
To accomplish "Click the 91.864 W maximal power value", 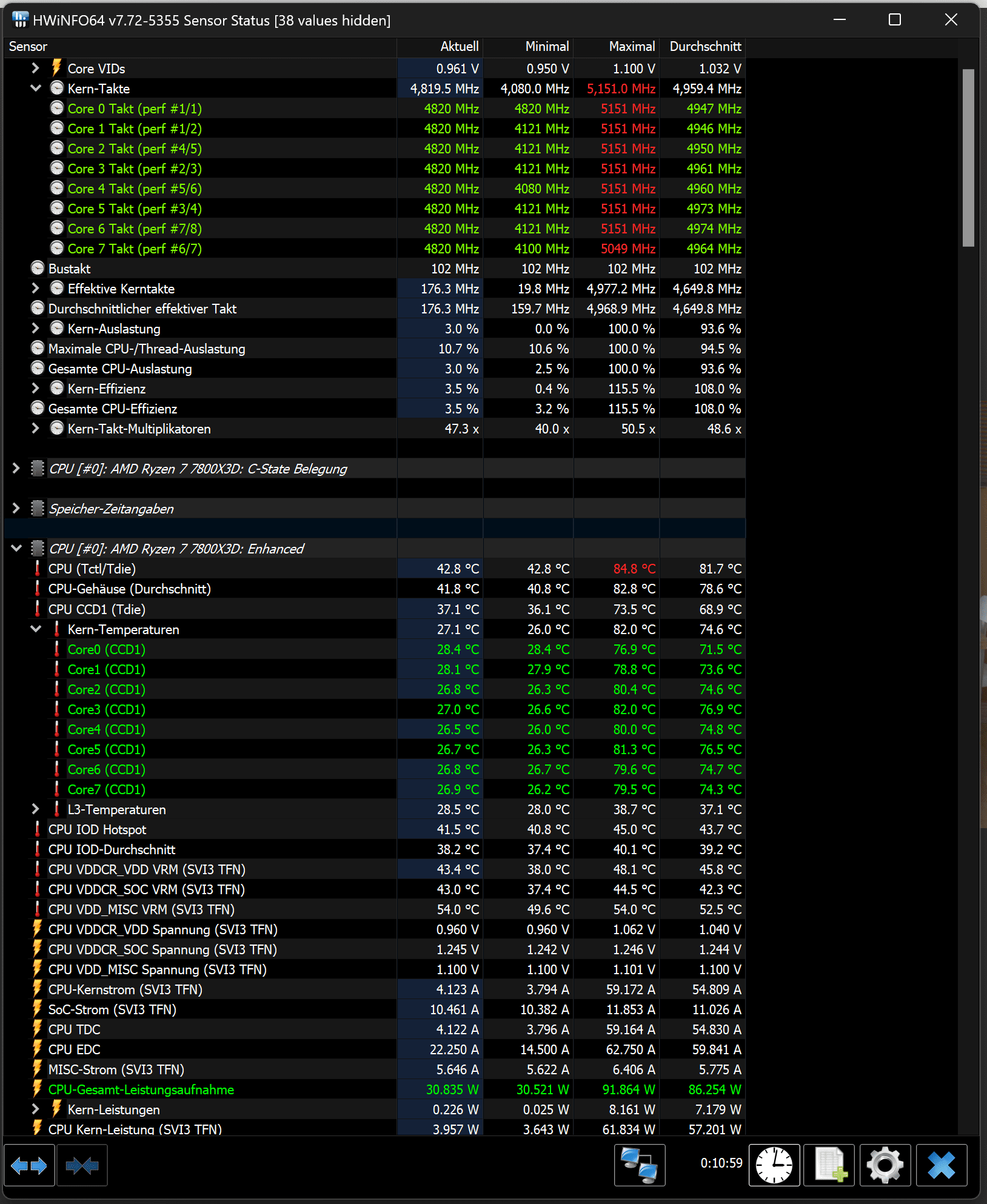I will click(629, 1089).
